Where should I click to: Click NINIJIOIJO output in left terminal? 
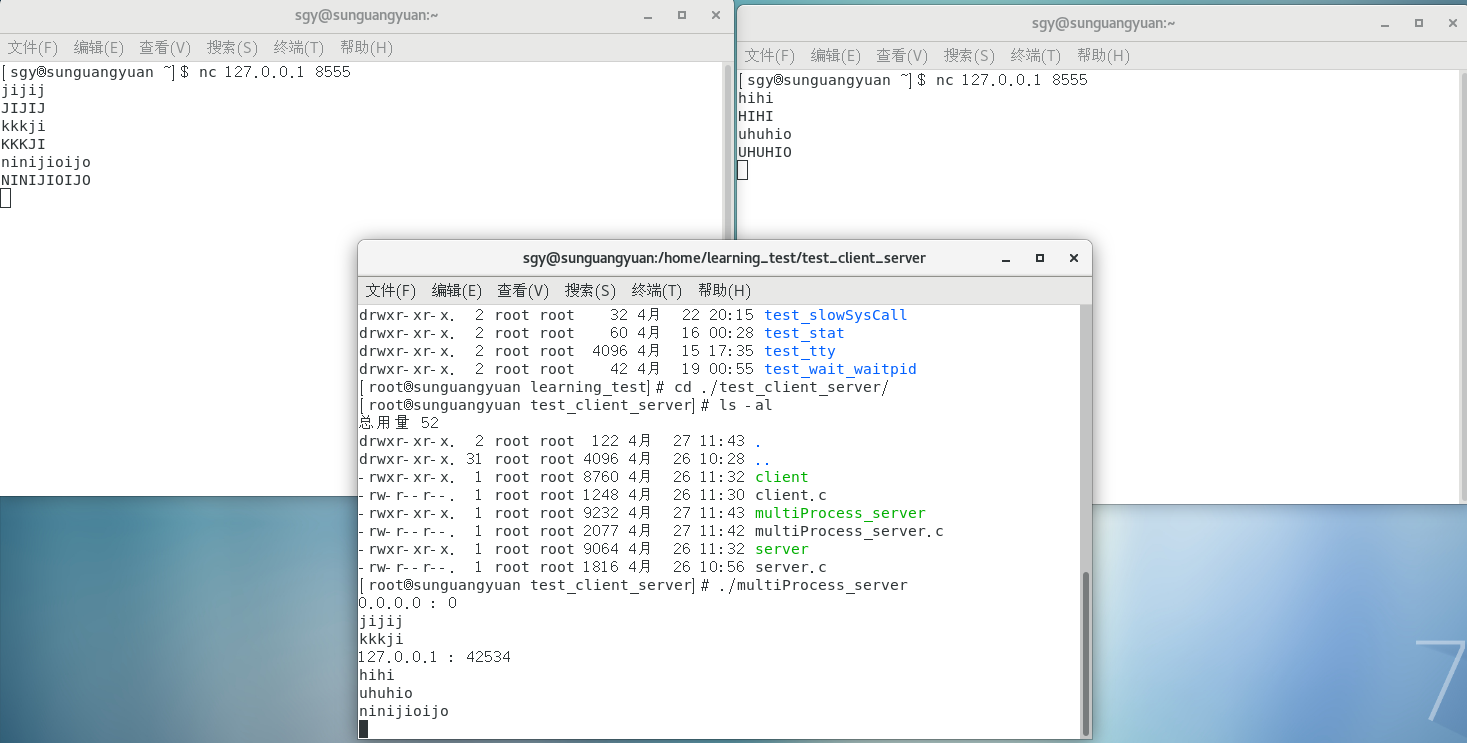tap(46, 180)
